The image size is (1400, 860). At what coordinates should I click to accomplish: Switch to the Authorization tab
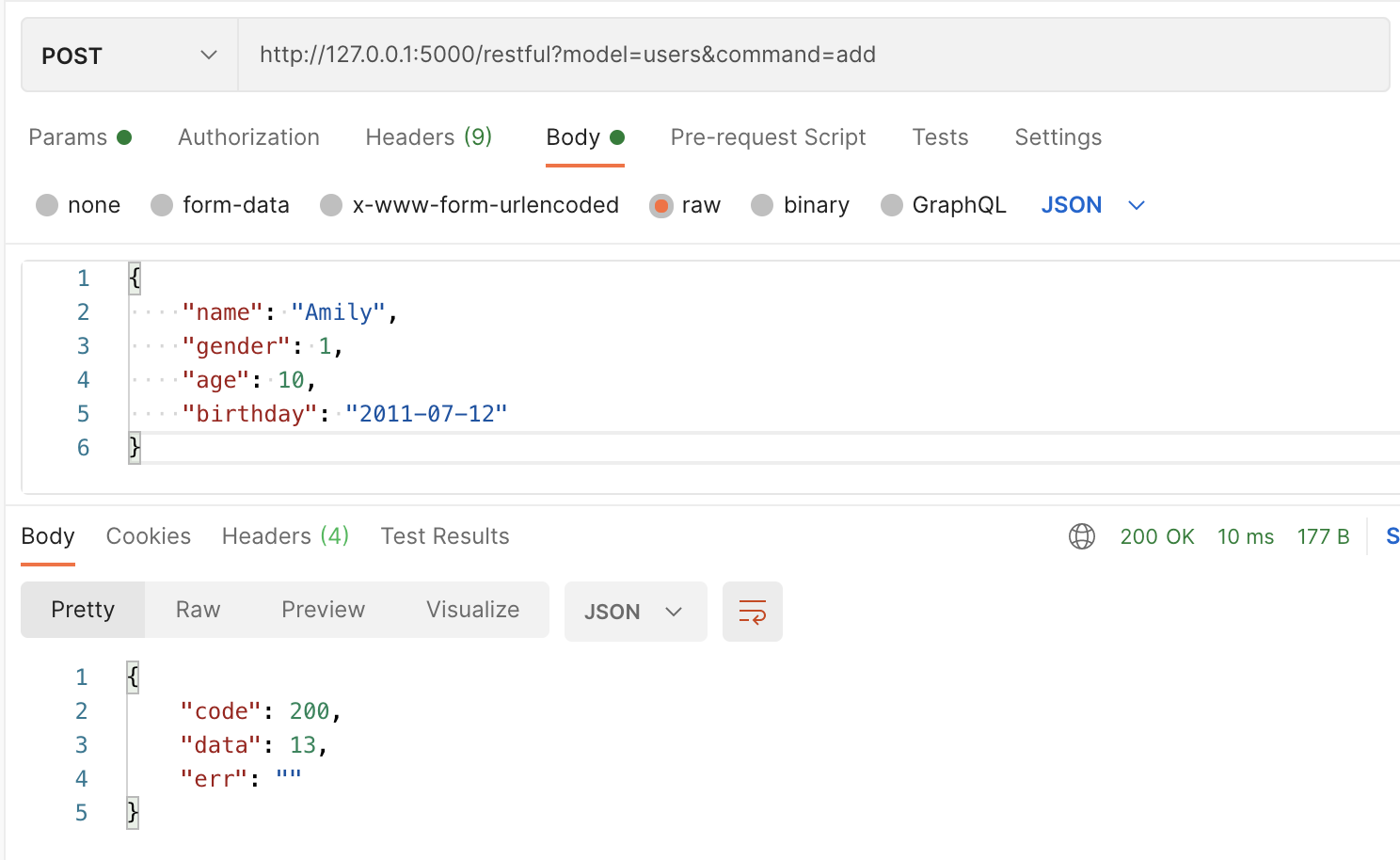point(248,137)
